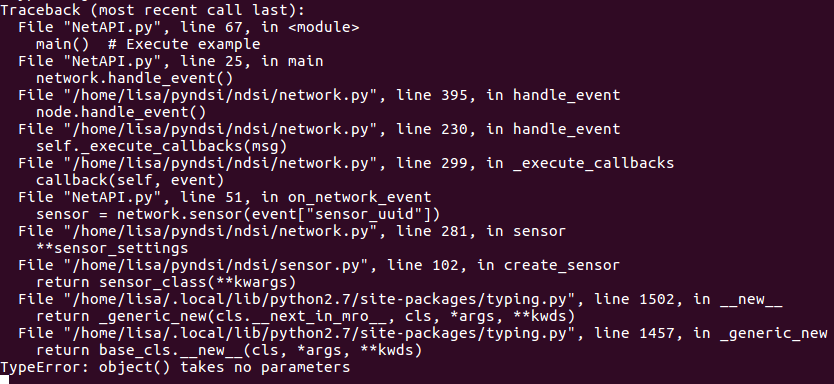Click the NetAPI.py line 25 in main entry
Screen dimensions: 834x384
tap(171, 61)
